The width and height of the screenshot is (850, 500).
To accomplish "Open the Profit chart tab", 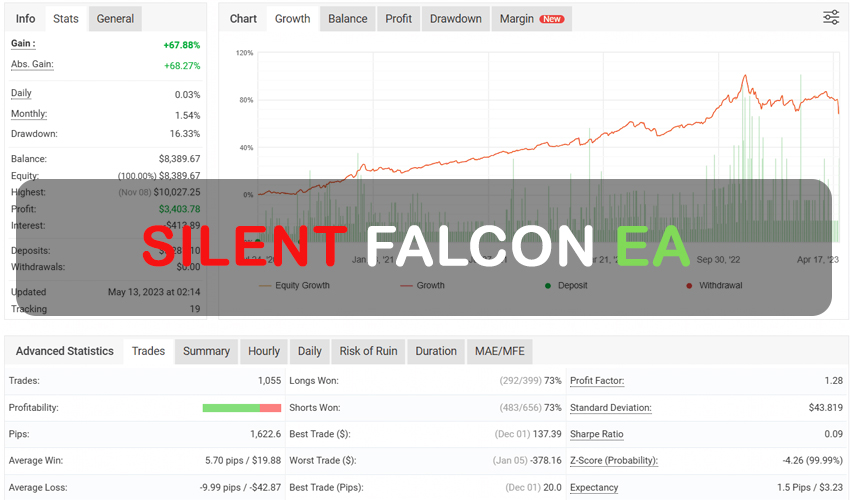I will tap(398, 19).
